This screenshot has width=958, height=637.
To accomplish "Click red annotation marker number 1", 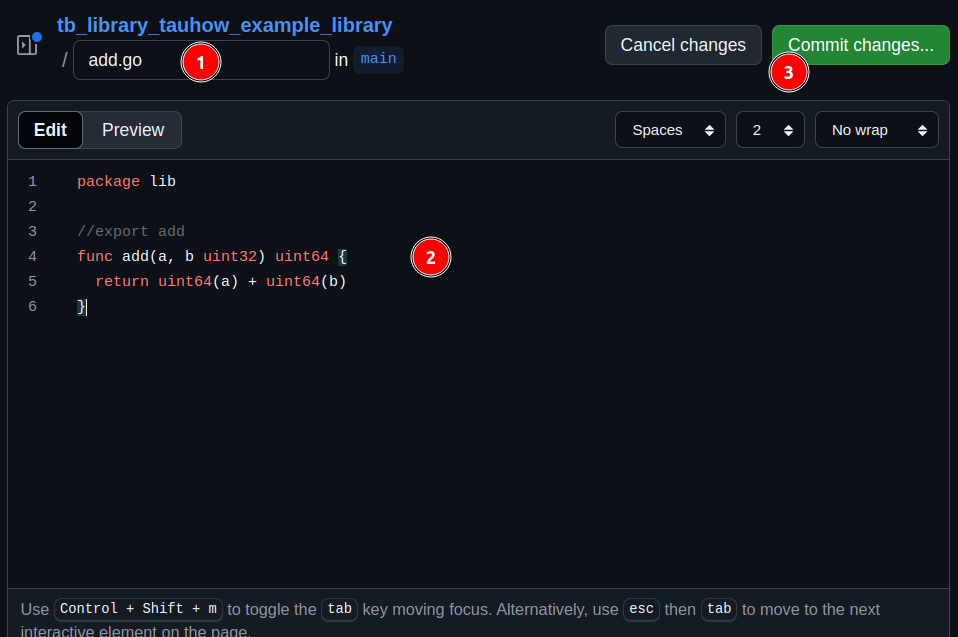I will click(x=200, y=63).
